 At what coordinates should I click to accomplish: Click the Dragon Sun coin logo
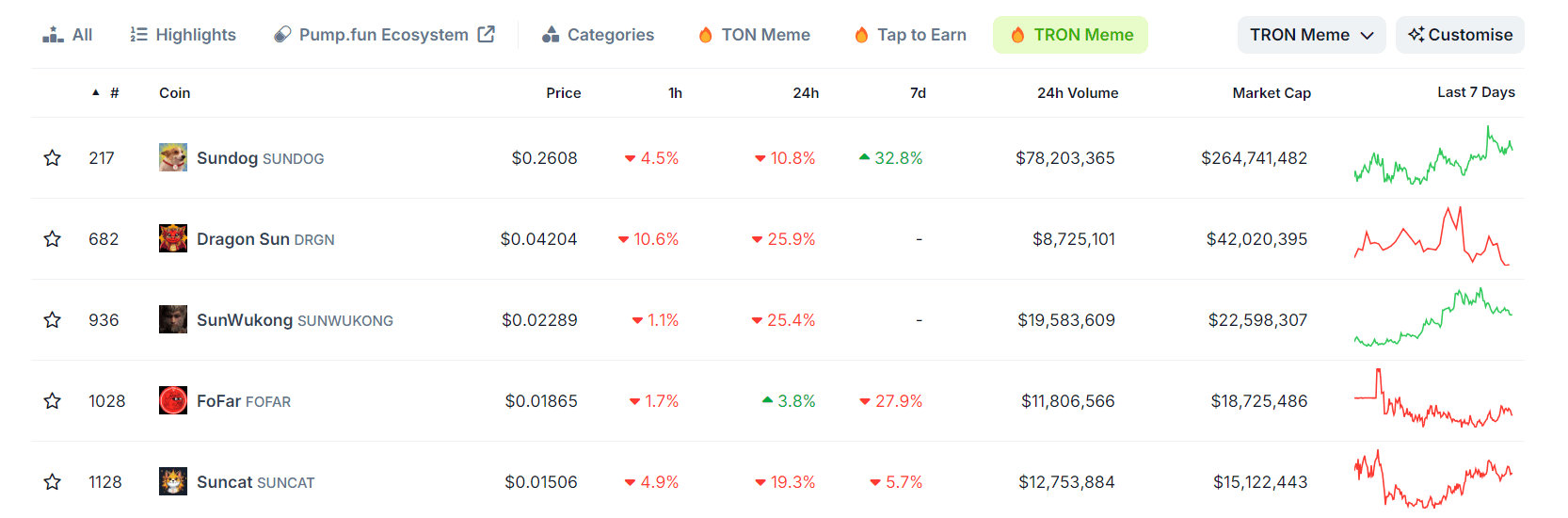173,238
